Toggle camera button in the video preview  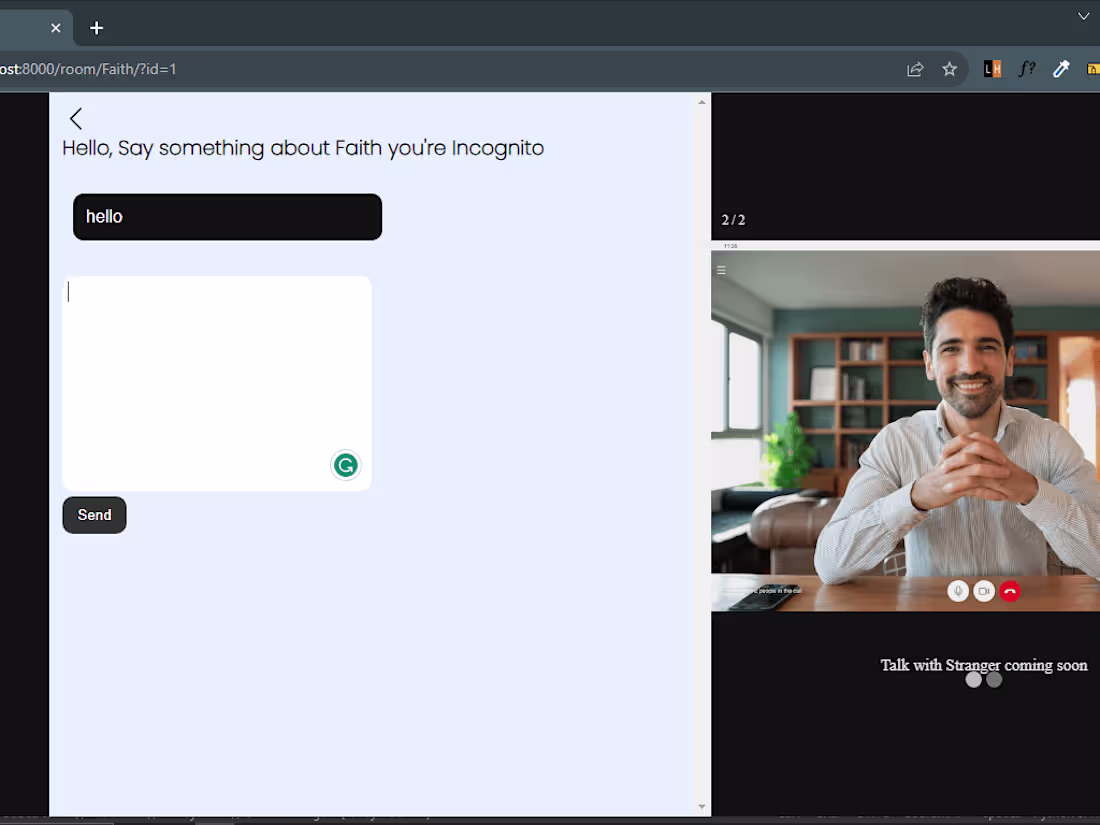(x=984, y=591)
